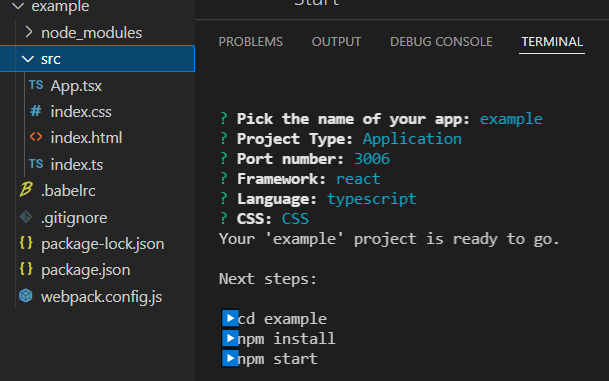This screenshot has height=381, width=609.
Task: Select the src folder label
Action: pos(50,59)
